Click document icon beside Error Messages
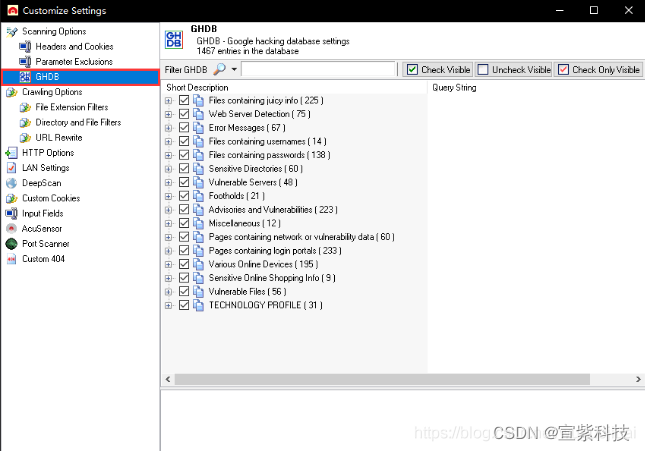The height and width of the screenshot is (451, 645). pyautogui.click(x=199, y=128)
